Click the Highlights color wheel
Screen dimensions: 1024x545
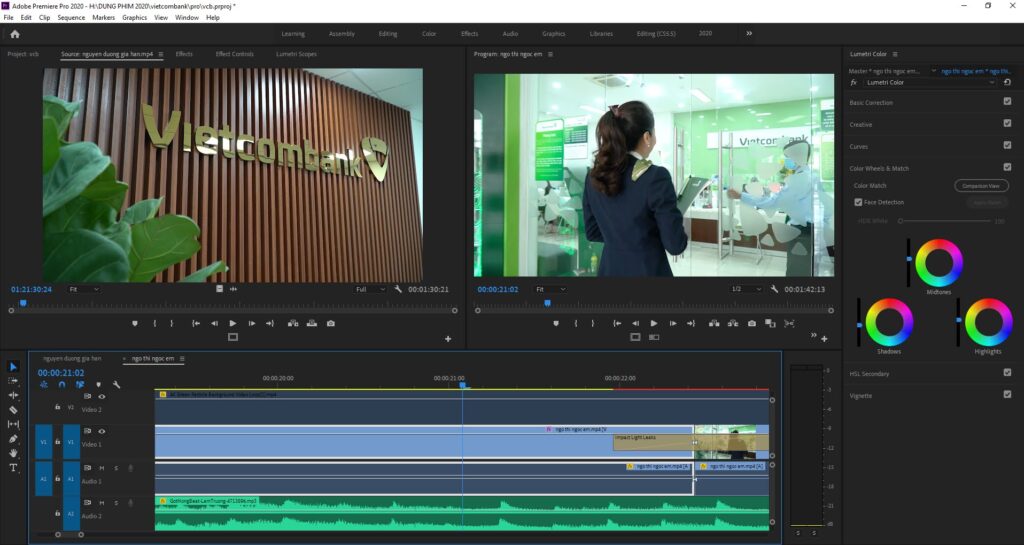(x=988, y=322)
